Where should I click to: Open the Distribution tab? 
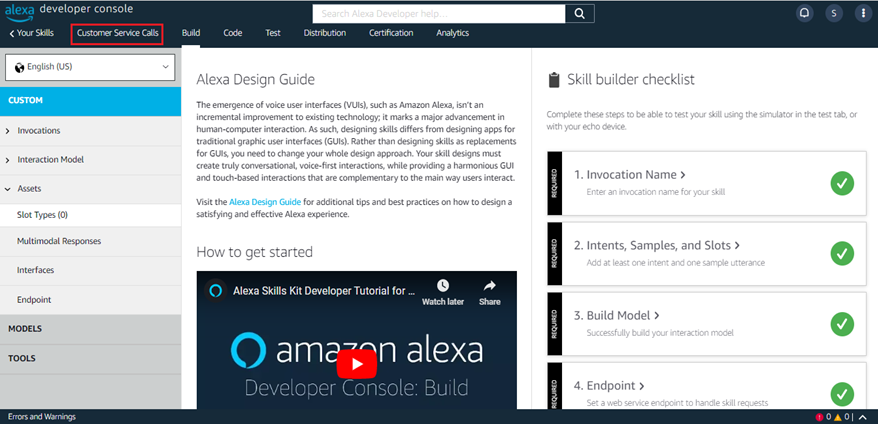click(324, 33)
